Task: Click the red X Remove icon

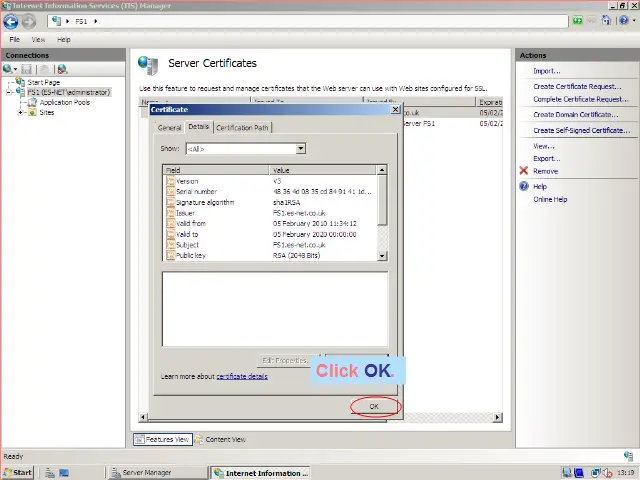Action: [524, 171]
